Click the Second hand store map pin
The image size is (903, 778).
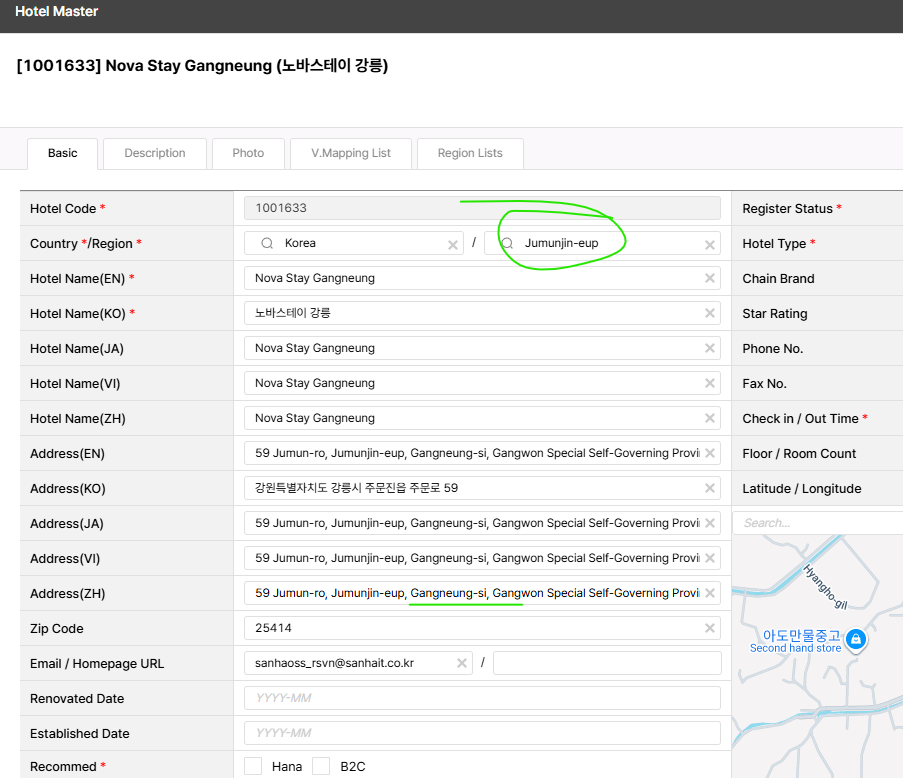click(855, 636)
